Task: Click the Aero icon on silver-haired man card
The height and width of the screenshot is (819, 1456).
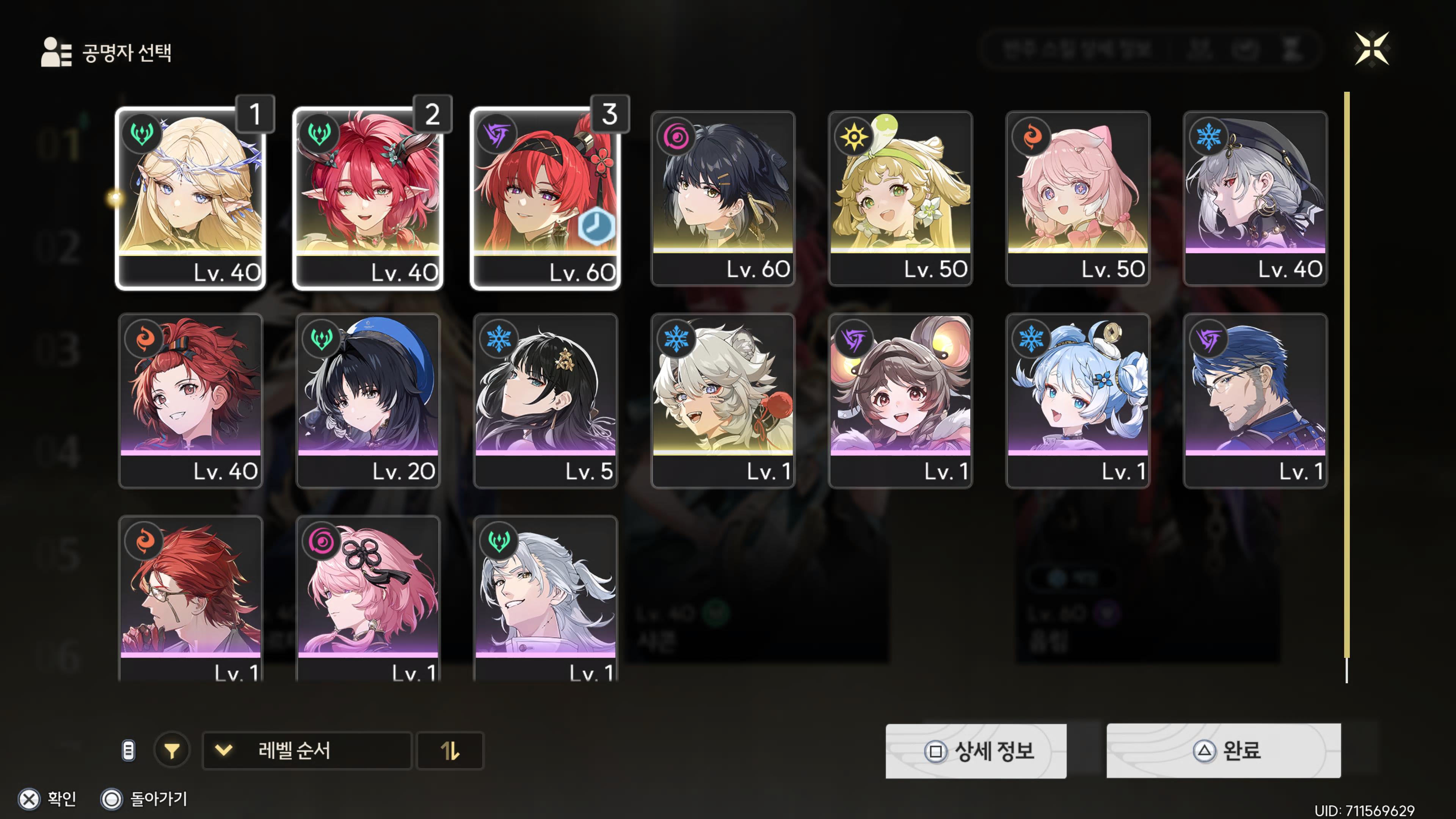Action: click(x=499, y=541)
